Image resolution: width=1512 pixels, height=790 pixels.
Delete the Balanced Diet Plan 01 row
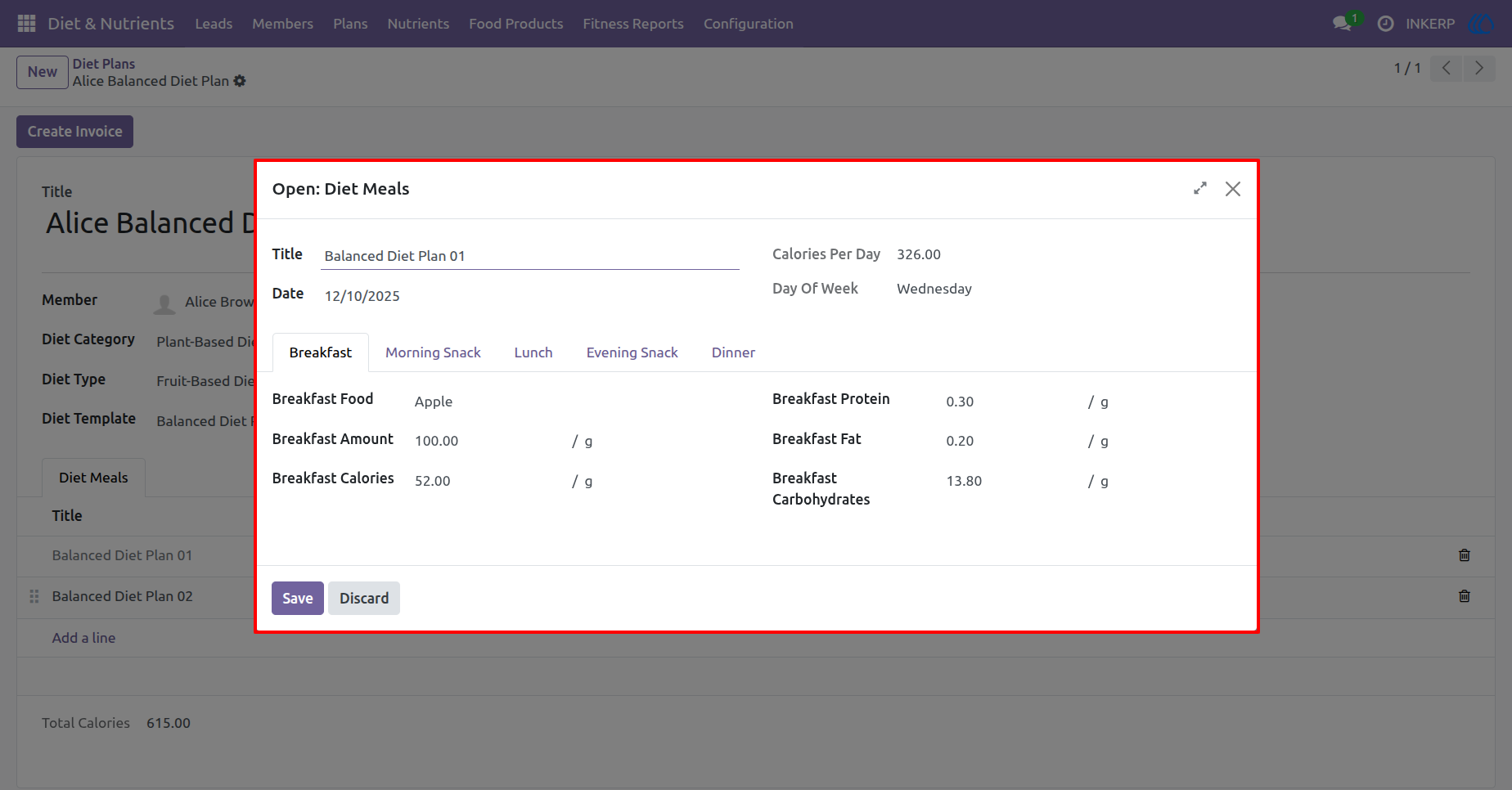pyautogui.click(x=1465, y=555)
